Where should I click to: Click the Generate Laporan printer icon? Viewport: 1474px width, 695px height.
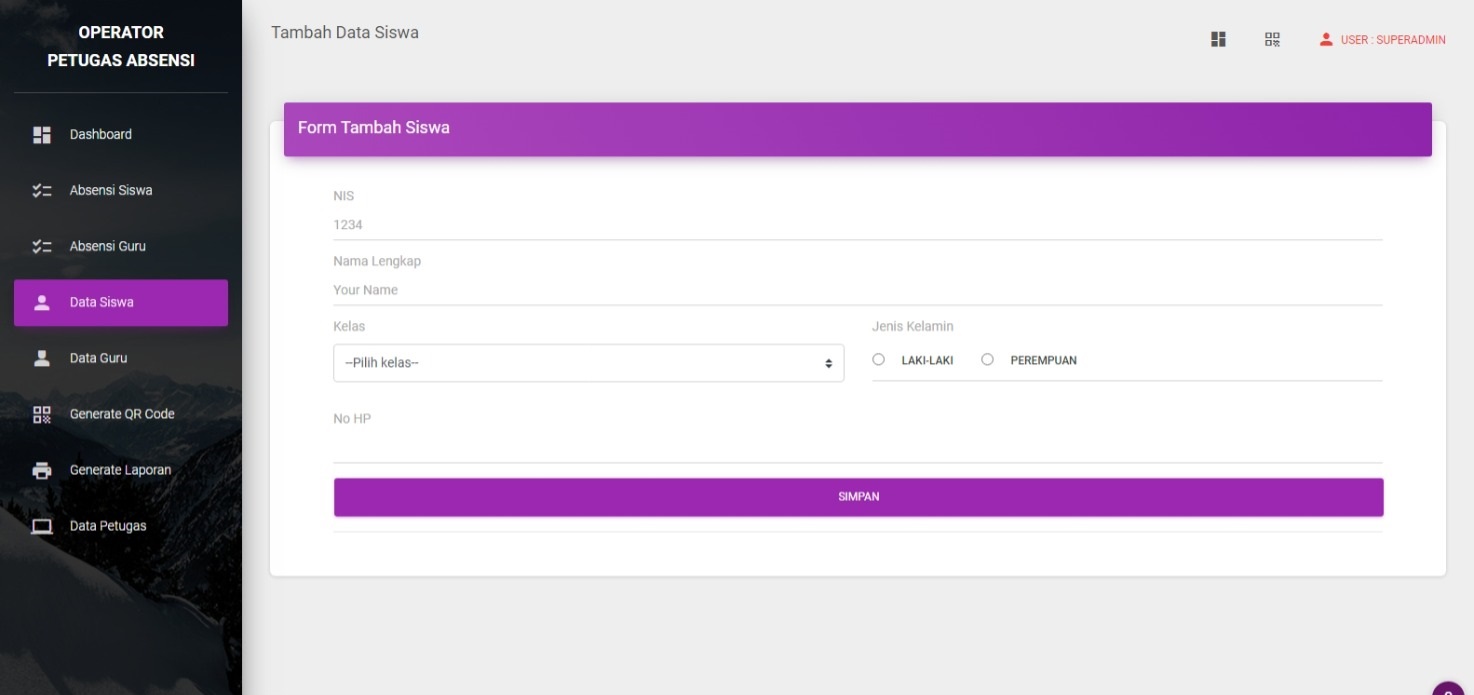[42, 471]
